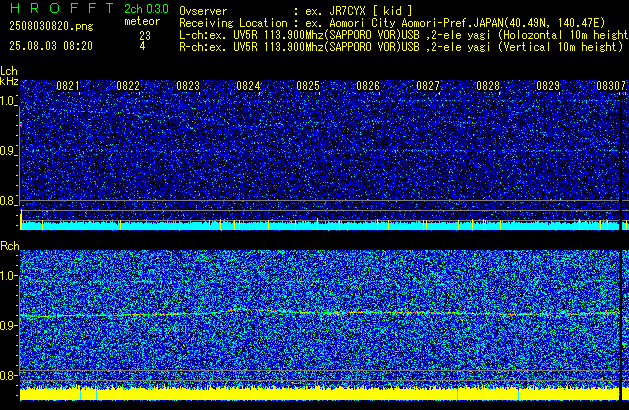Click the kHz axis unit label
629x410 pixels.
(9, 81)
